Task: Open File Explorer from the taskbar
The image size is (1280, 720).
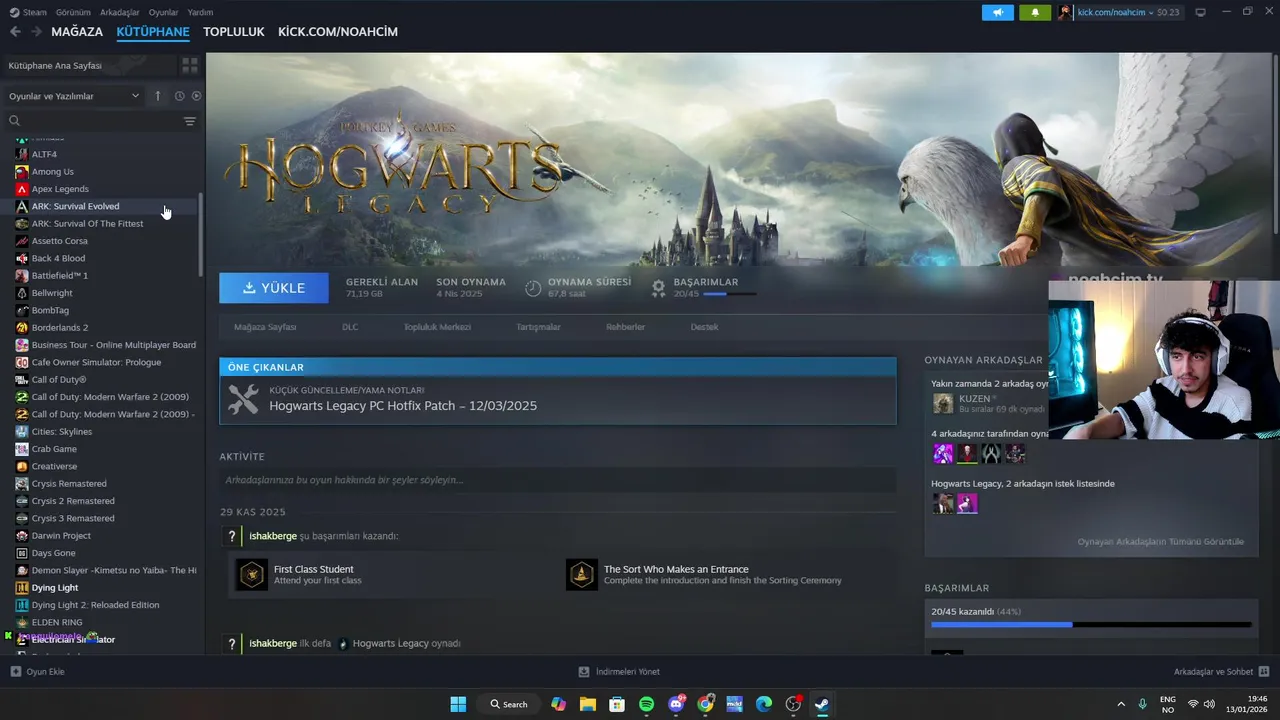Action: (x=587, y=704)
